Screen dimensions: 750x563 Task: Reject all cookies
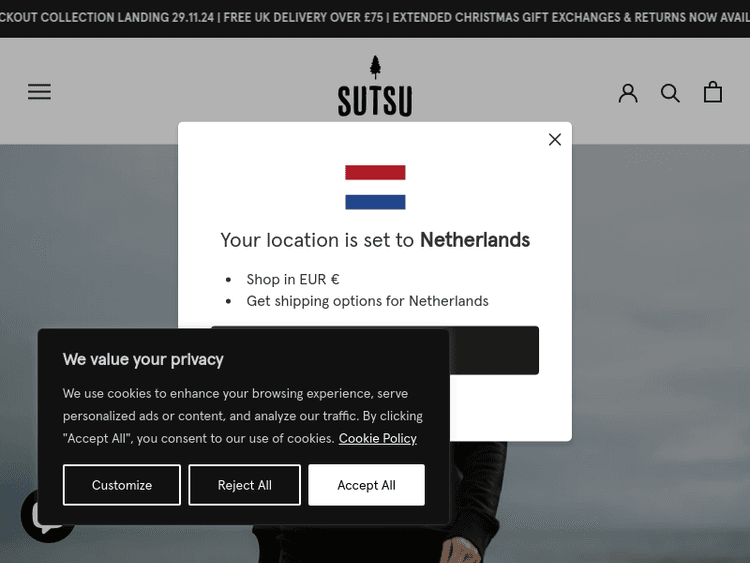tap(244, 485)
